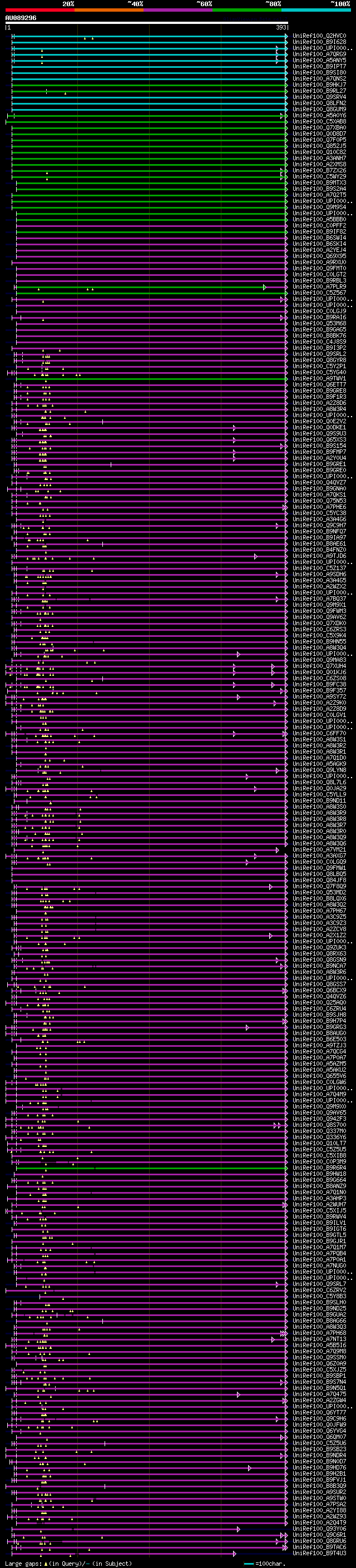The image size is (356, 1568).
Task: Click UniRef100_B9RAI6 label
Action: point(319,317)
